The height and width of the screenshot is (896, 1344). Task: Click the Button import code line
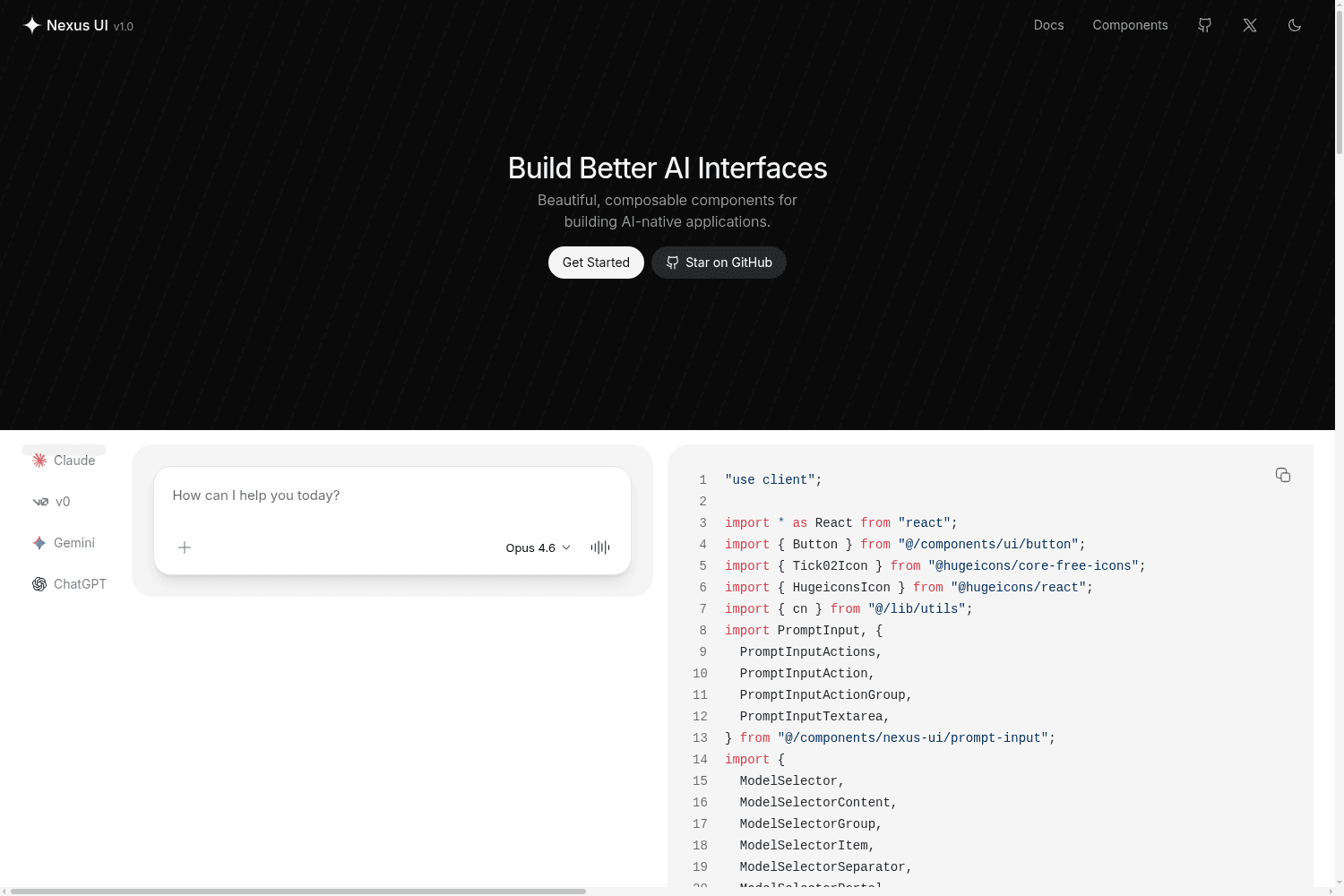905,545
